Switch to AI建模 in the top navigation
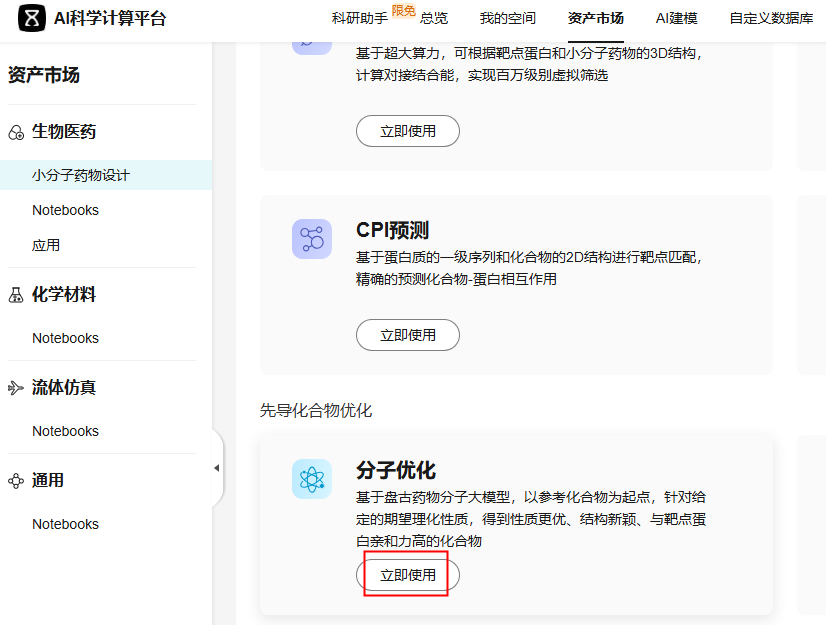Screen dimensions: 826x625 coord(676,18)
